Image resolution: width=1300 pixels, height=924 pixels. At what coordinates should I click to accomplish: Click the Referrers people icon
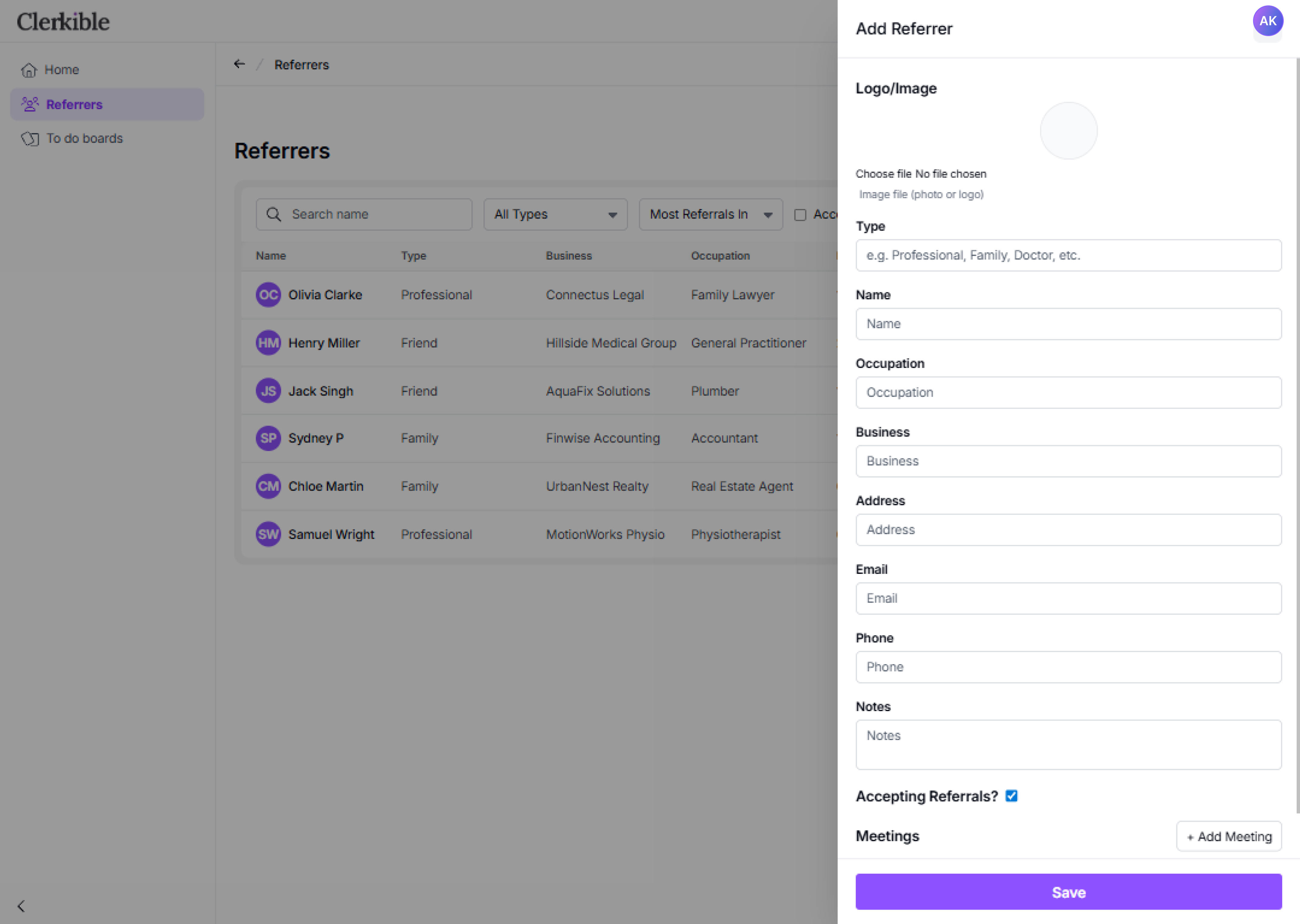tap(29, 104)
